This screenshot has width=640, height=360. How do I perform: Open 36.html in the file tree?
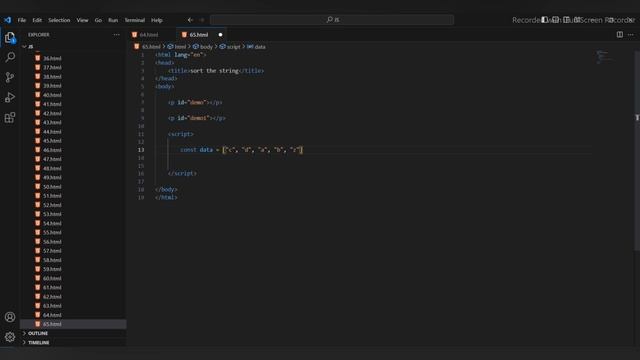[52, 58]
